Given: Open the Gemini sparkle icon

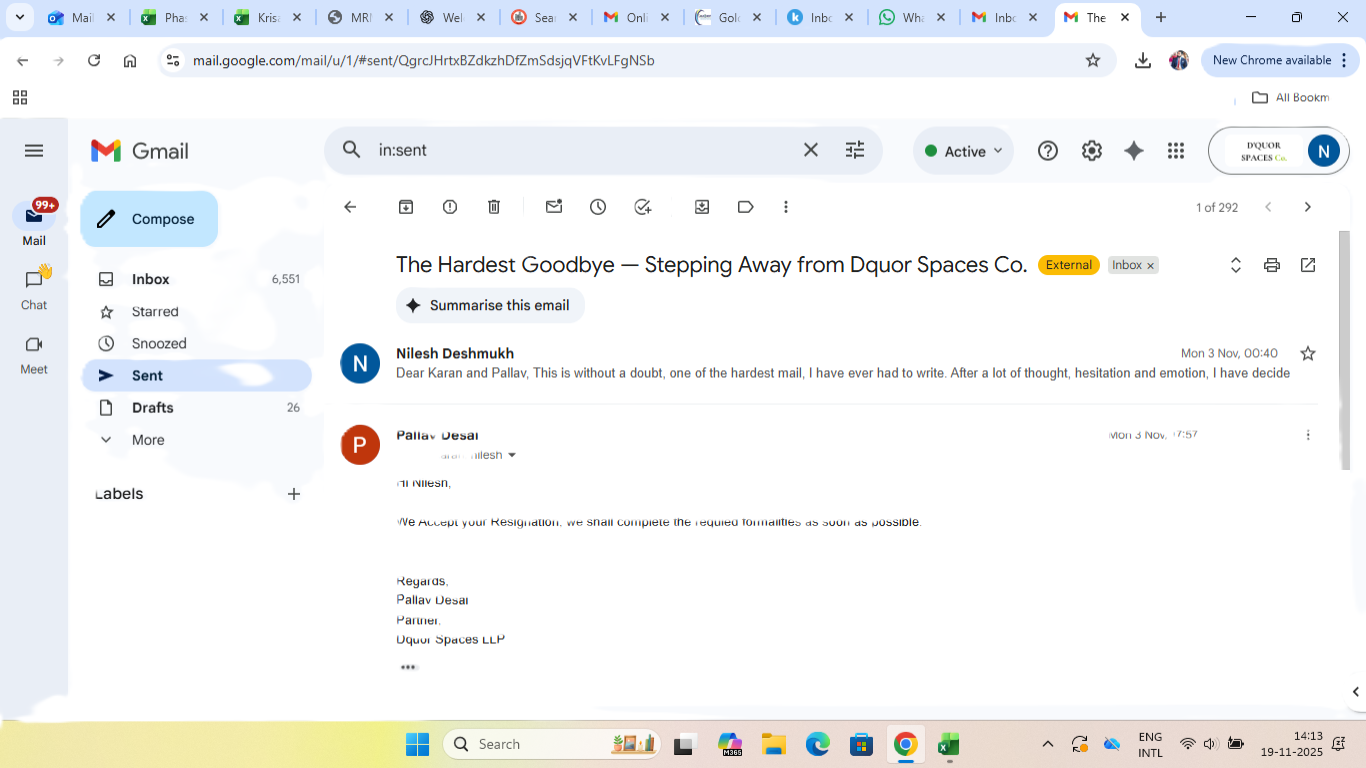Looking at the screenshot, I should pyautogui.click(x=1134, y=151).
